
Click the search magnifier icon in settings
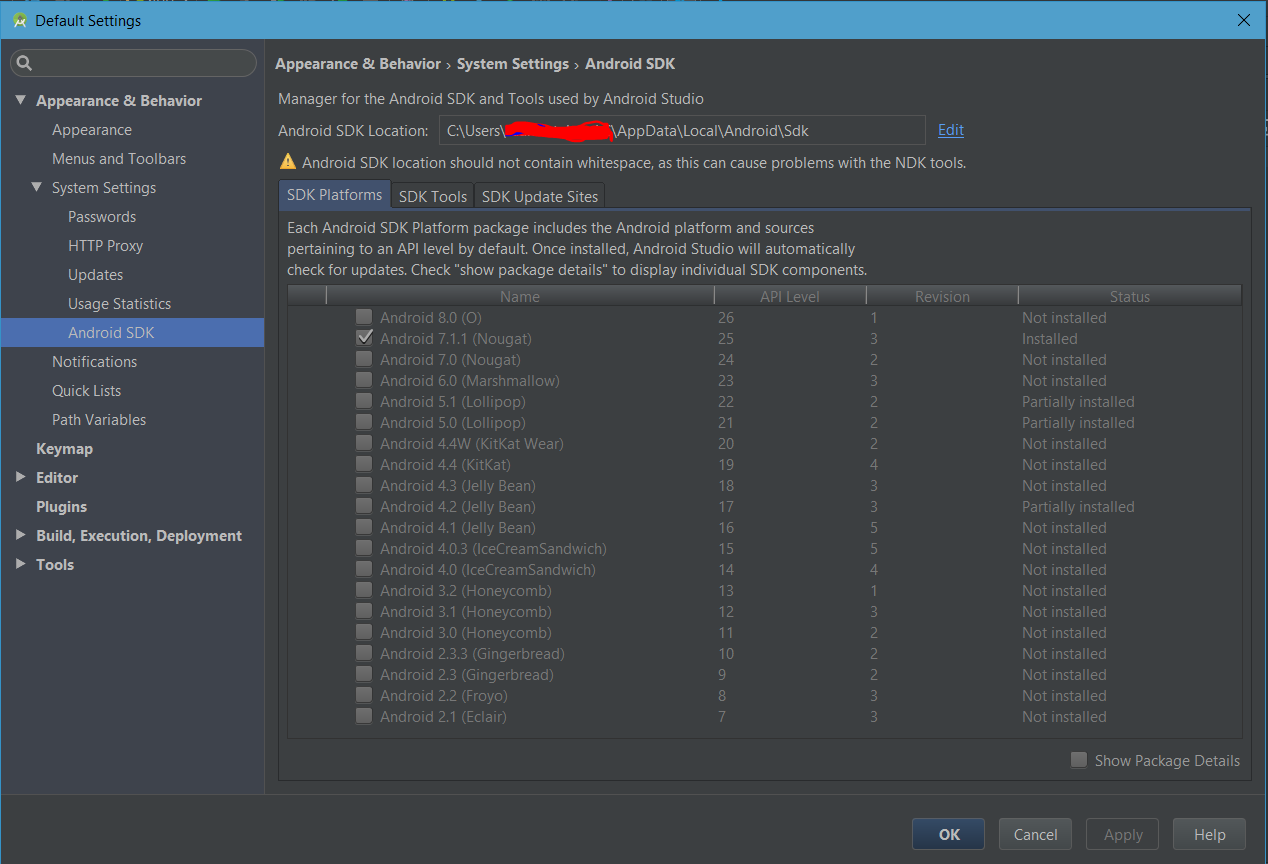click(x=25, y=63)
